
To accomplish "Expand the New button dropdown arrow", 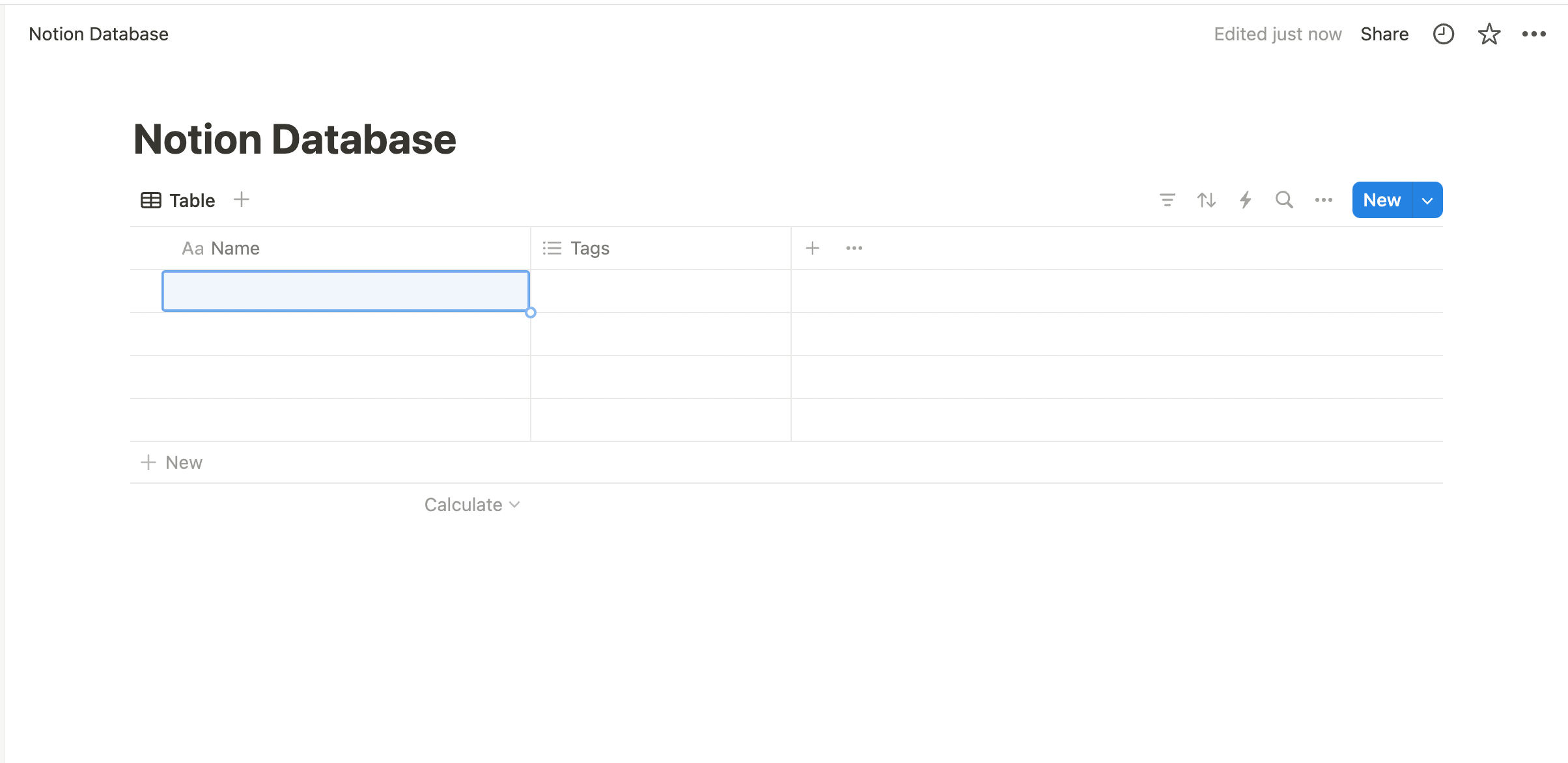I will tap(1427, 200).
